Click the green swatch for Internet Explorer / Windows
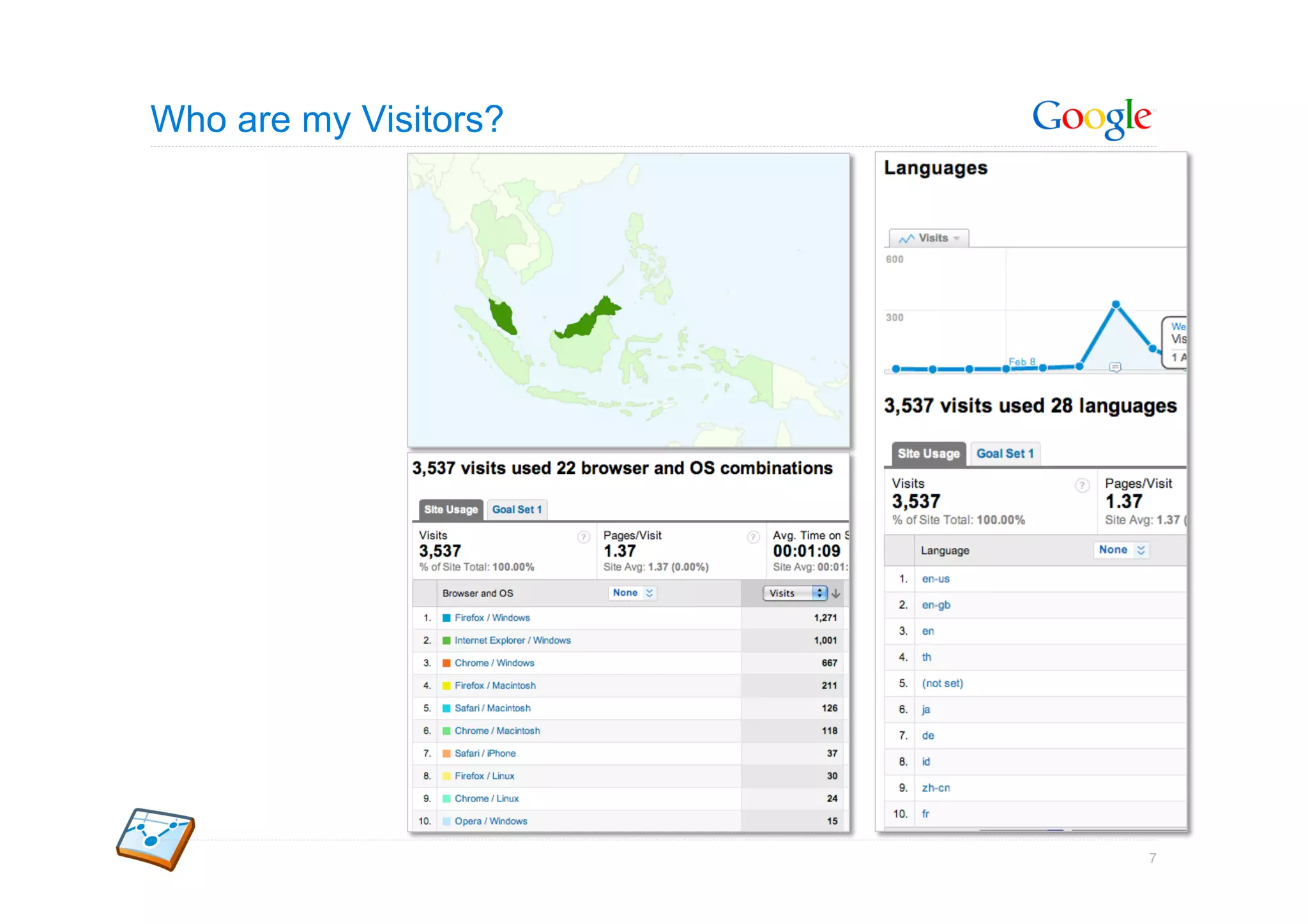The width and height of the screenshot is (1308, 924). (447, 640)
